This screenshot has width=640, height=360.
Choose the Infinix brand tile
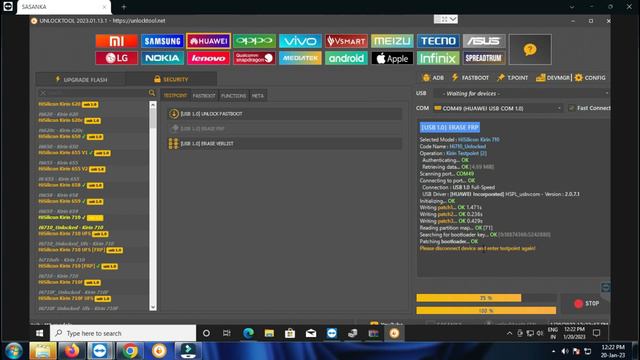point(438,58)
